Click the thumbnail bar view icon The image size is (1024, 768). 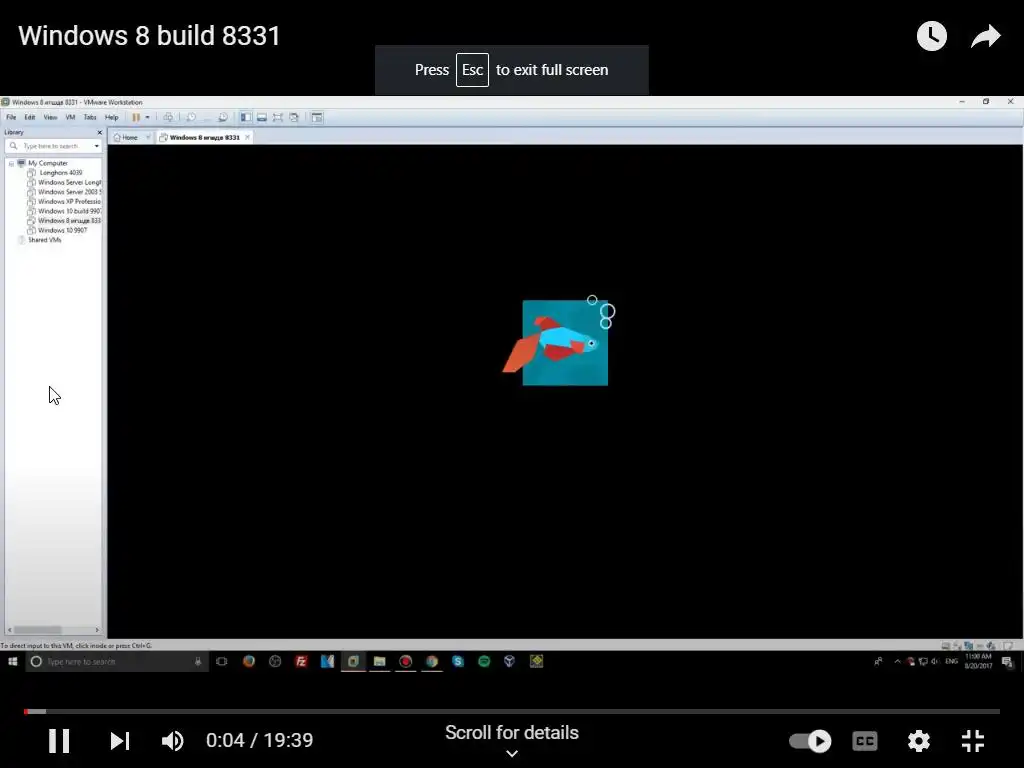(x=261, y=118)
